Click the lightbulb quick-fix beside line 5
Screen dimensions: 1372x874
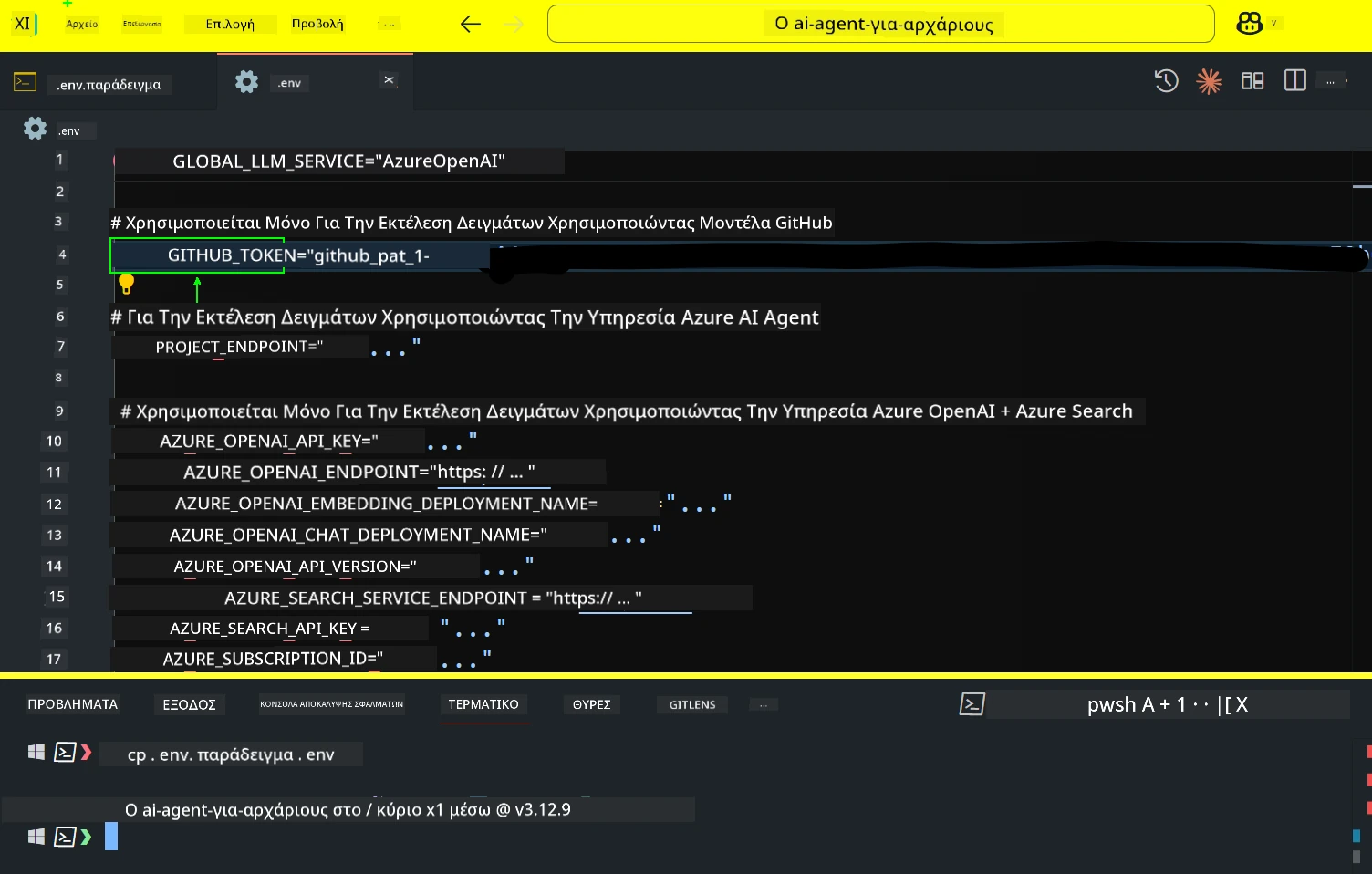126,284
